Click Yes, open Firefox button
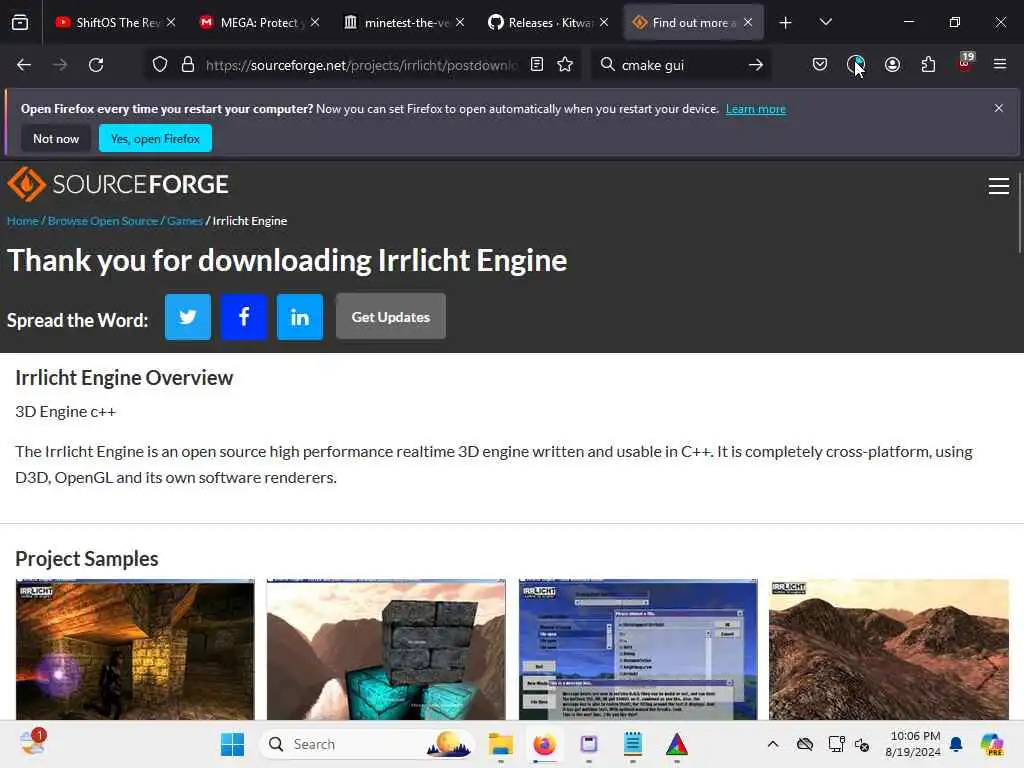Screen dimensions: 1024x768 [155, 138]
